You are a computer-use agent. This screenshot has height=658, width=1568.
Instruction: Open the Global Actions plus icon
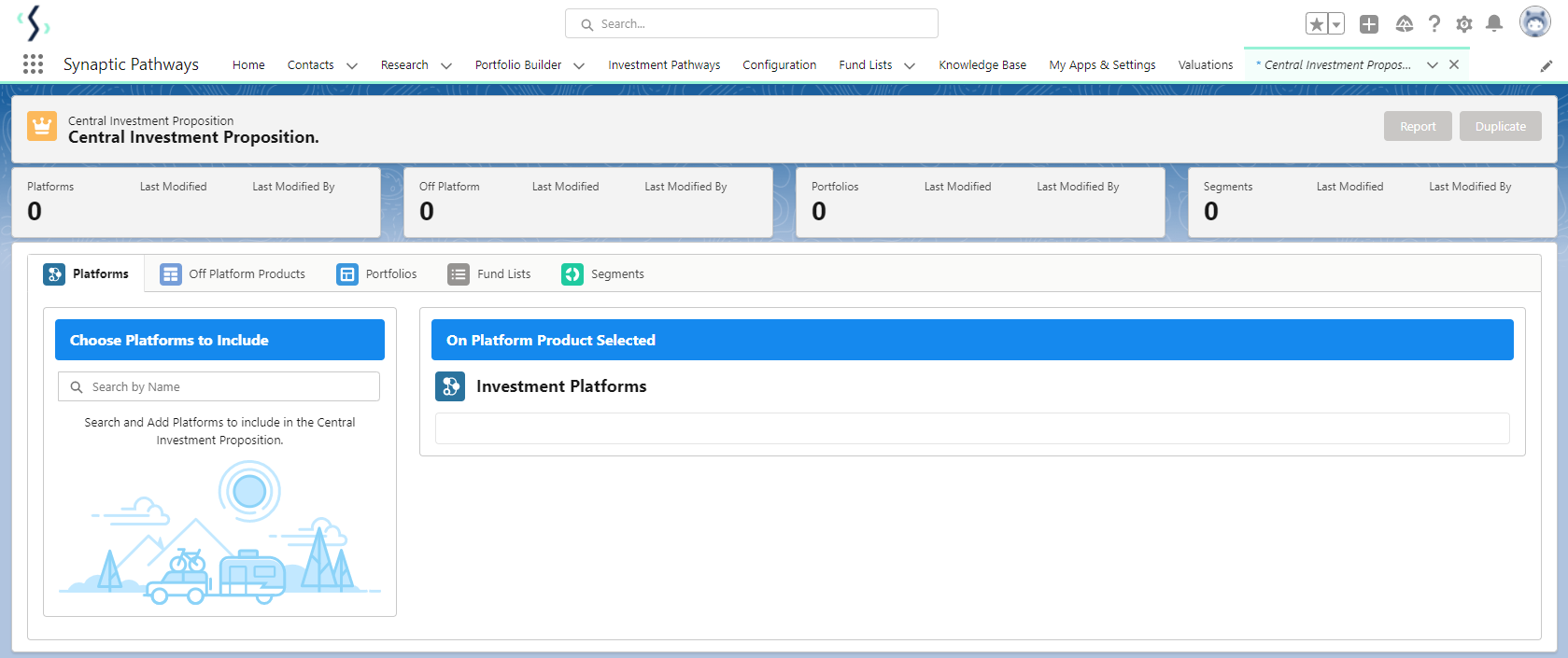(1369, 24)
